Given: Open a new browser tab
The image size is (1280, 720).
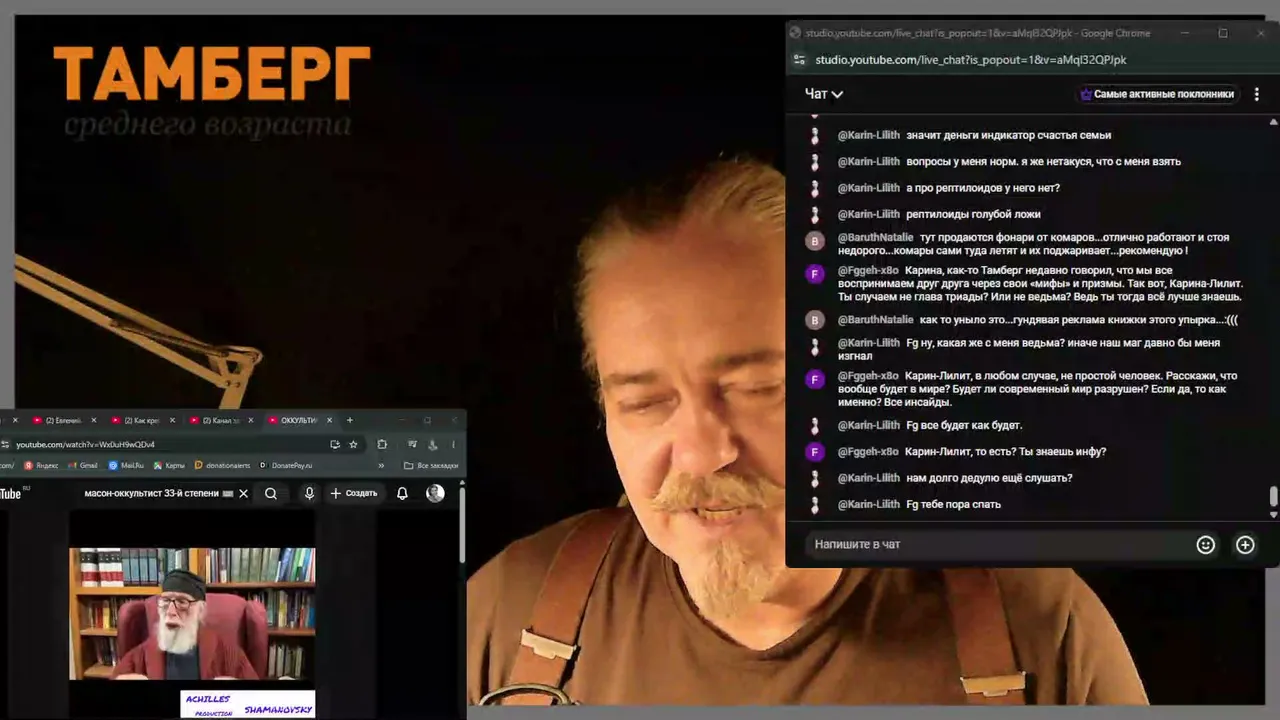Looking at the screenshot, I should (x=349, y=420).
